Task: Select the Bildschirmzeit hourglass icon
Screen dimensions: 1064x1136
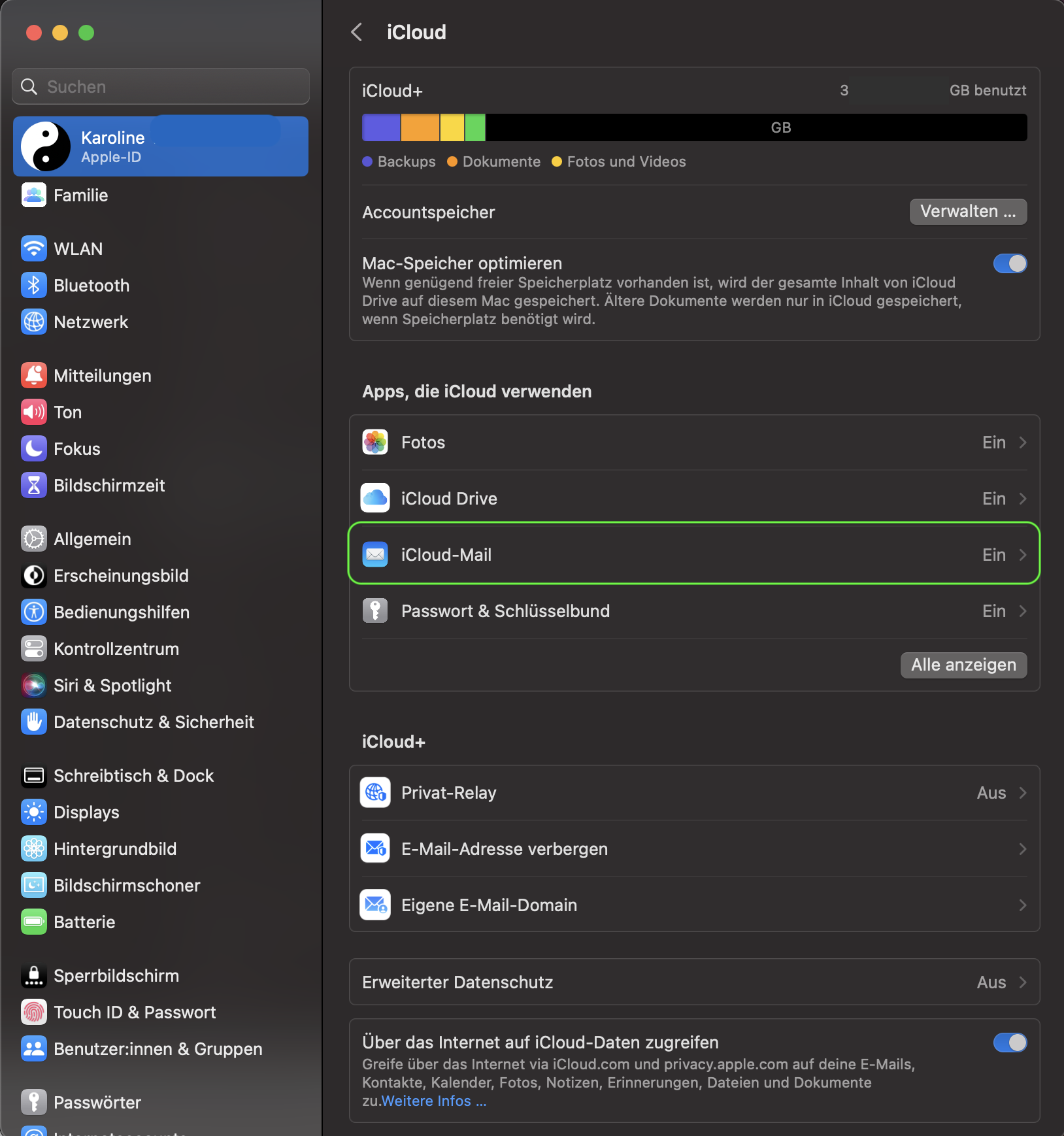Action: 34,485
